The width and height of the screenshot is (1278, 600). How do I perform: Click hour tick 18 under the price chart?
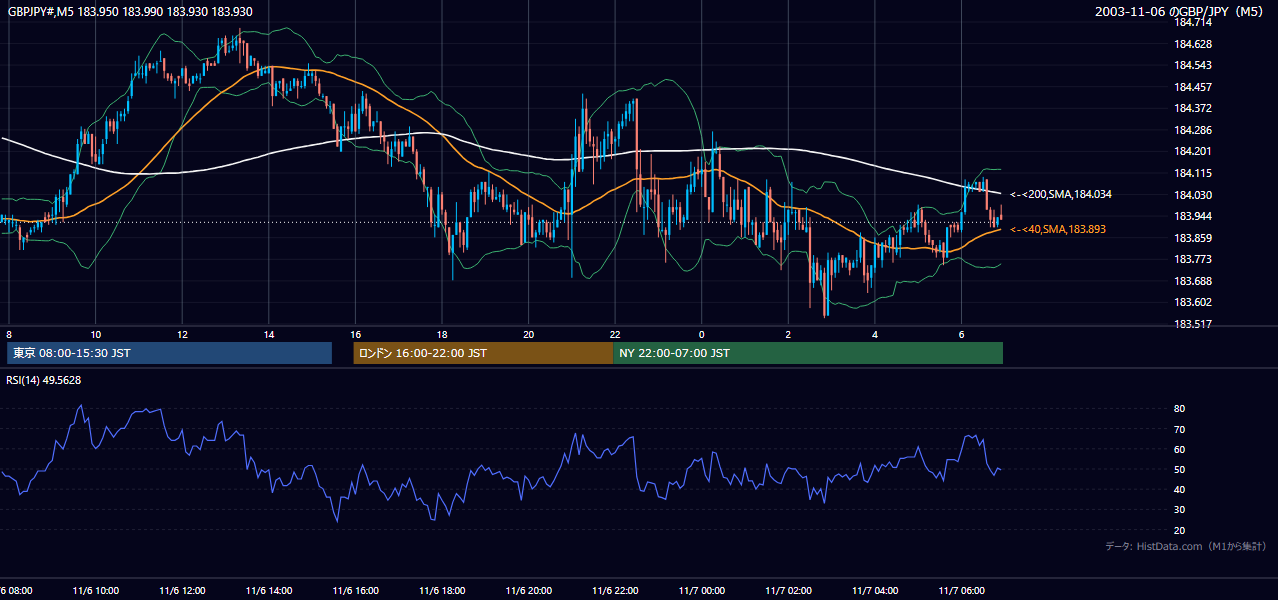(442, 334)
